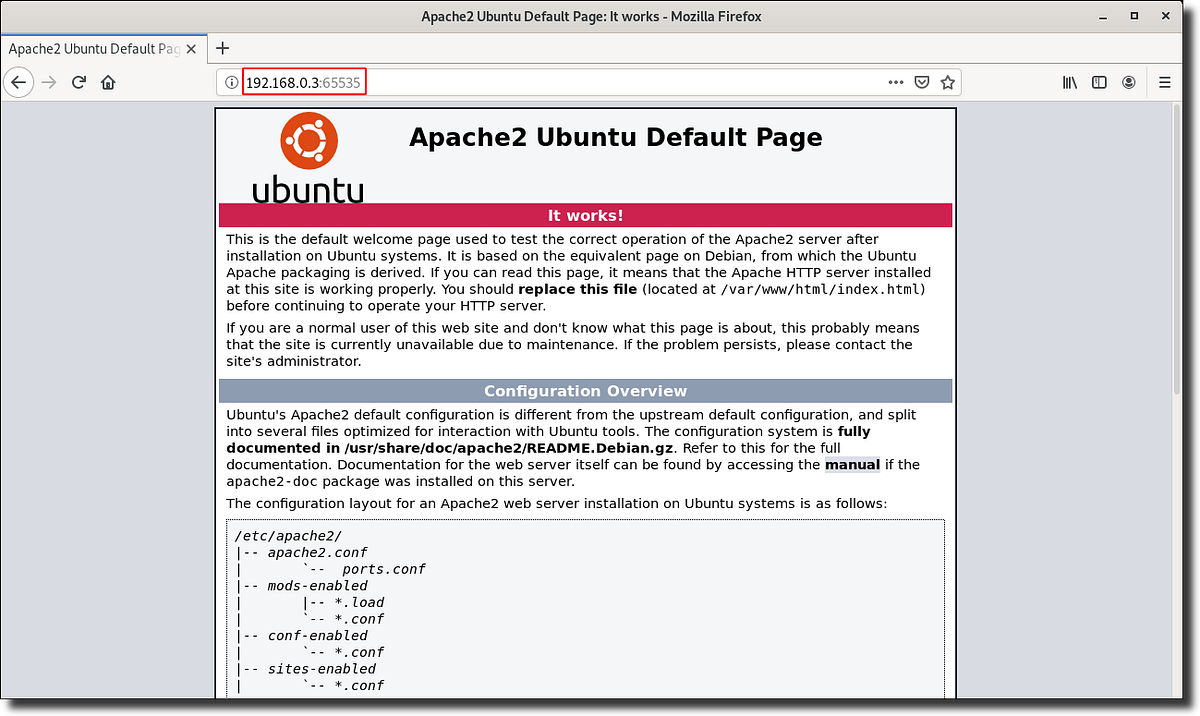Open the Firefox account icon
Image resolution: width=1200 pixels, height=716 pixels.
1129,82
